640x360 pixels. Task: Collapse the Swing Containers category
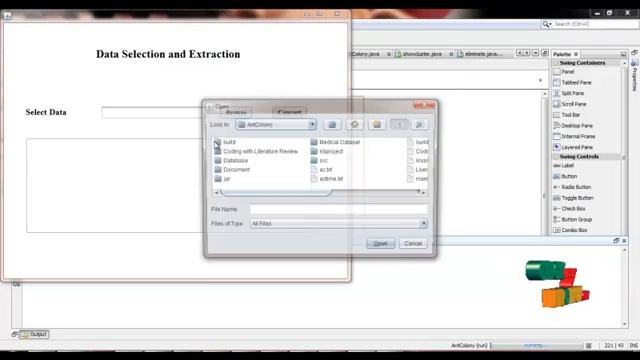tap(556, 63)
